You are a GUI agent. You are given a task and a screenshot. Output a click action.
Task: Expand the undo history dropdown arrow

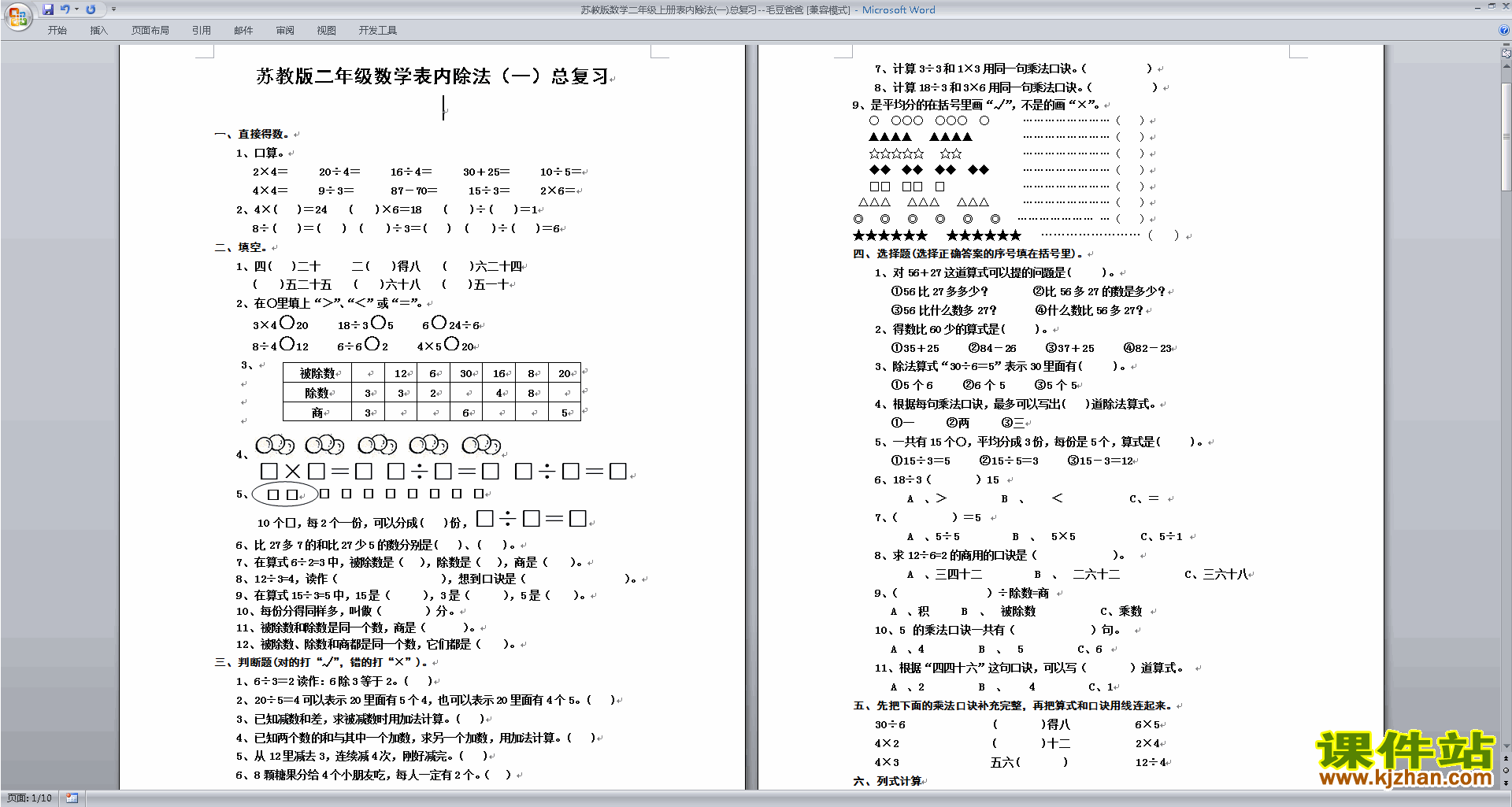tap(76, 9)
